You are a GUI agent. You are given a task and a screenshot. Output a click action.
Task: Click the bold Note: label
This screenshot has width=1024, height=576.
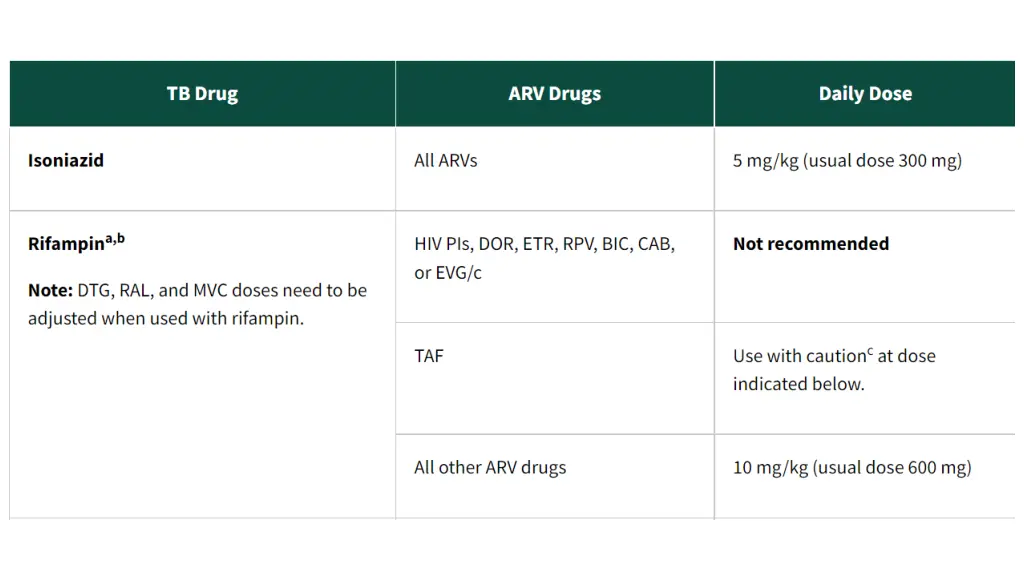point(50,290)
